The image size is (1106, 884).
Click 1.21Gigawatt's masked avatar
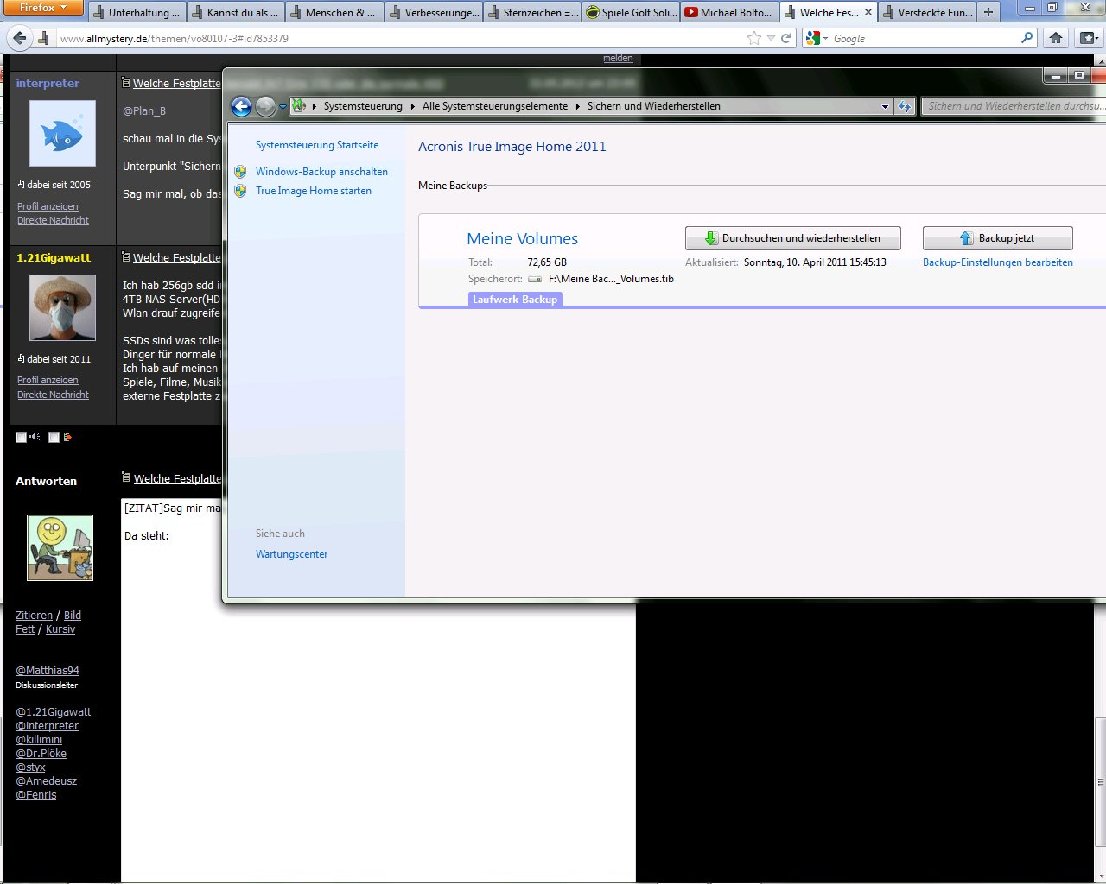coord(62,308)
